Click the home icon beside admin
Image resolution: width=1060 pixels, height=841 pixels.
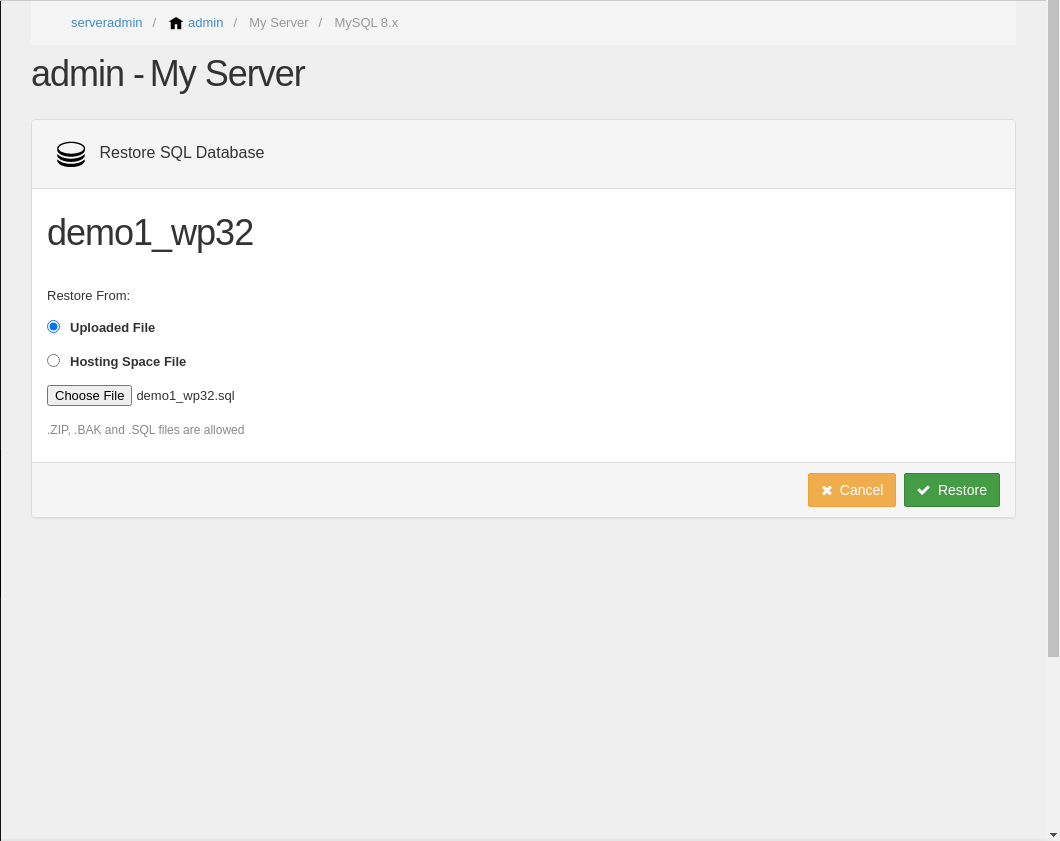[176, 23]
